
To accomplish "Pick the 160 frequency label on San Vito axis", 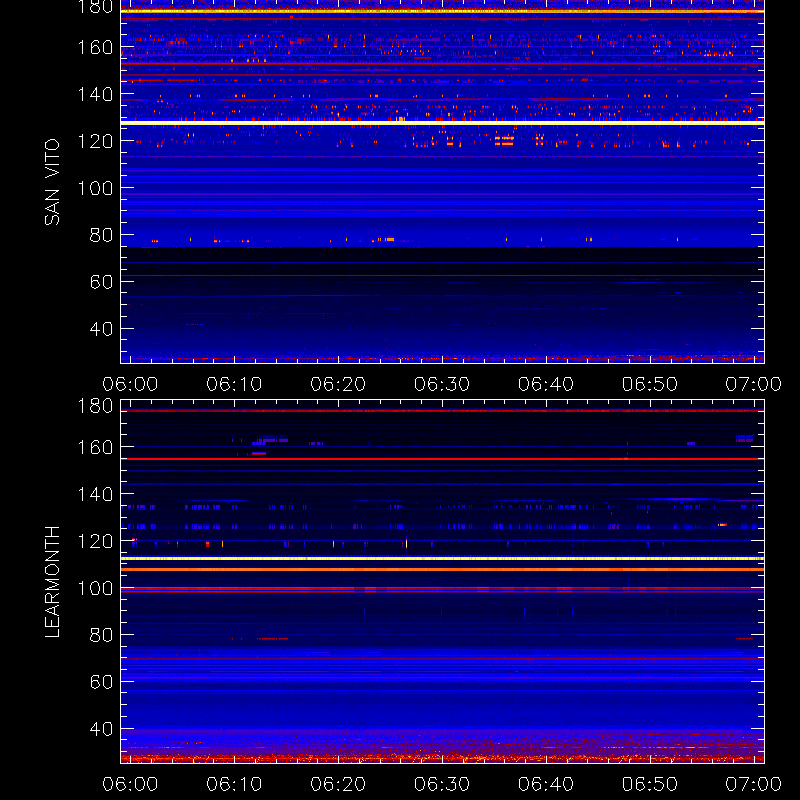I will click(x=95, y=47).
